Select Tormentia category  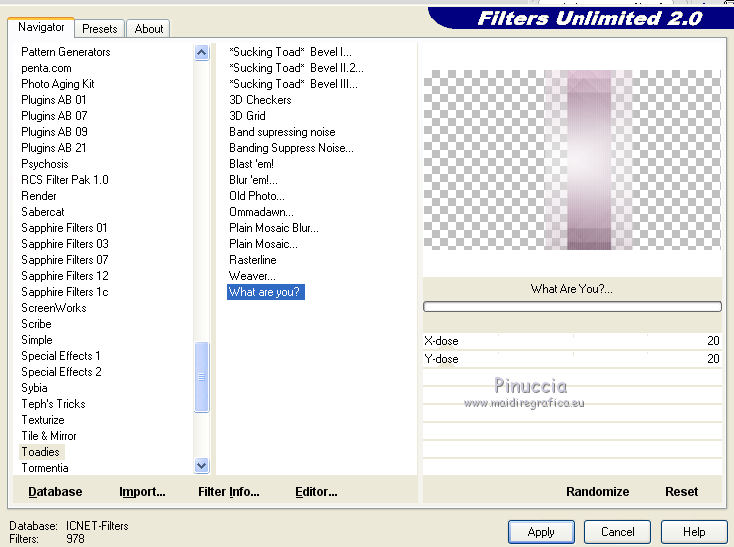click(44, 468)
